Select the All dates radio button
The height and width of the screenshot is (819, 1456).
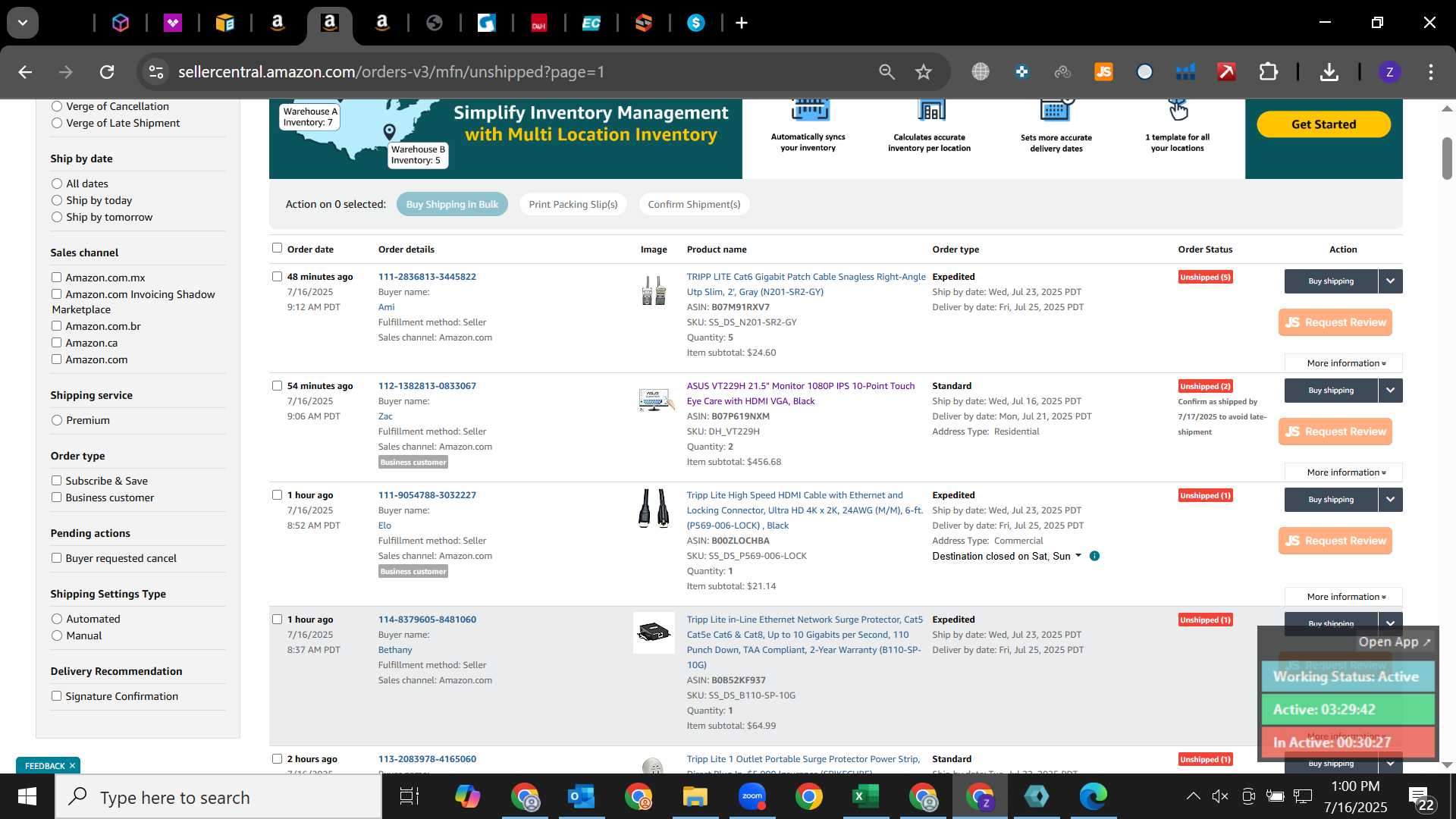point(57,184)
